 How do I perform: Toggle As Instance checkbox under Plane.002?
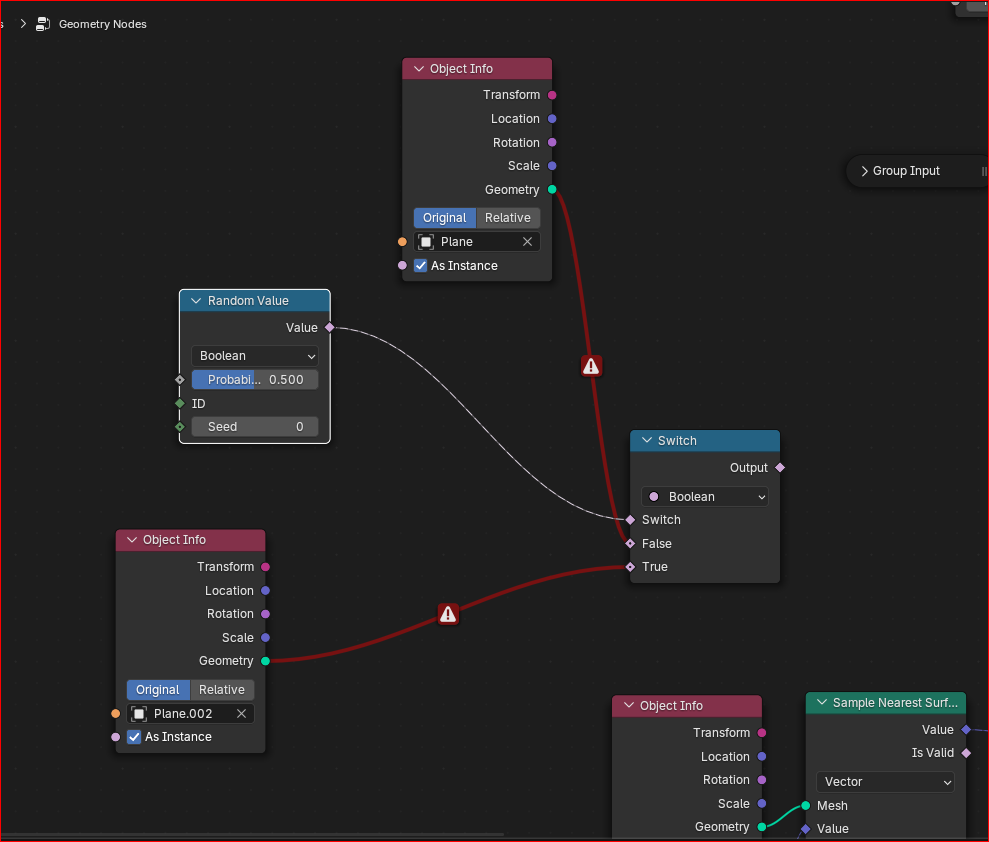pyautogui.click(x=134, y=737)
